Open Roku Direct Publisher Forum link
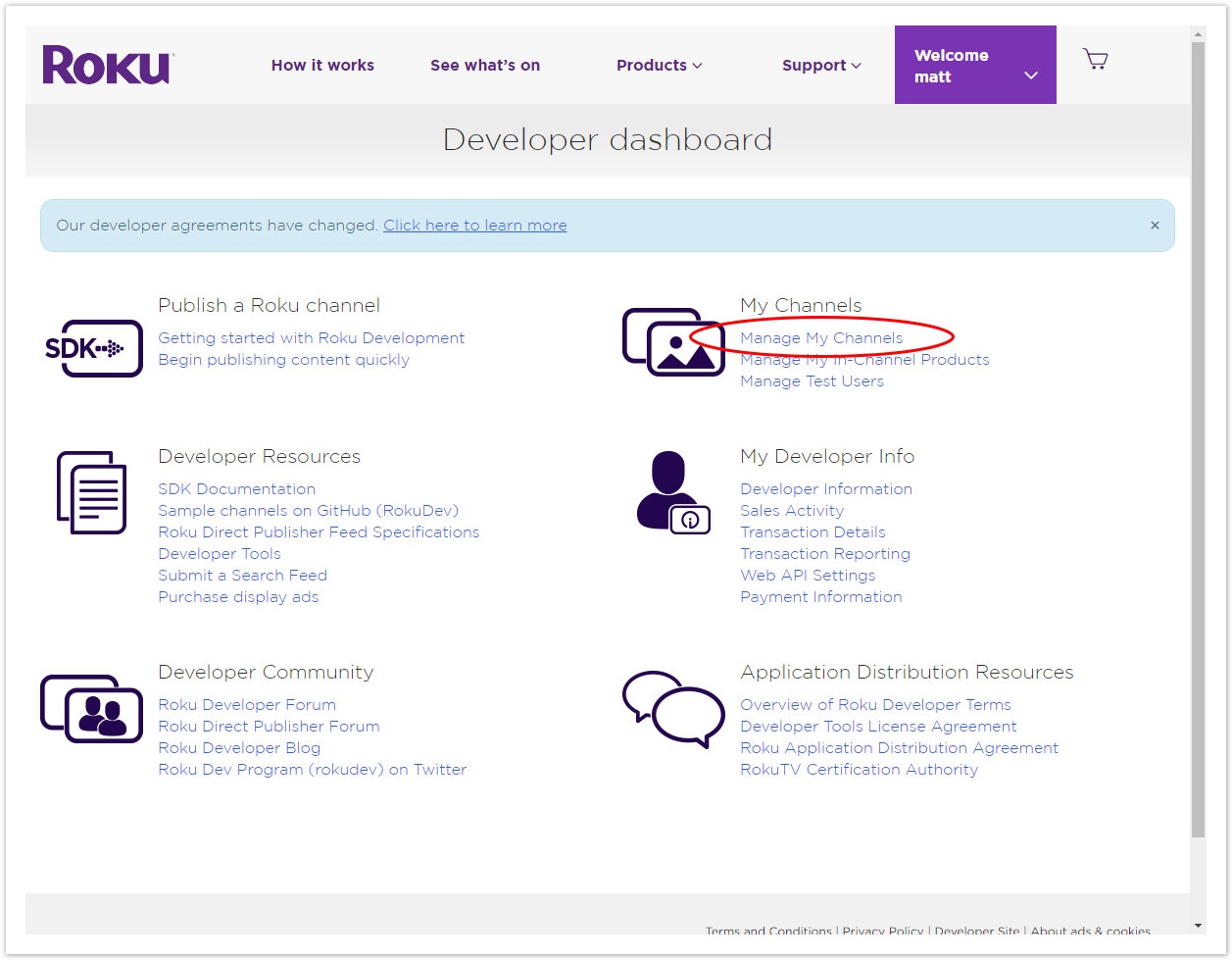 (x=269, y=727)
